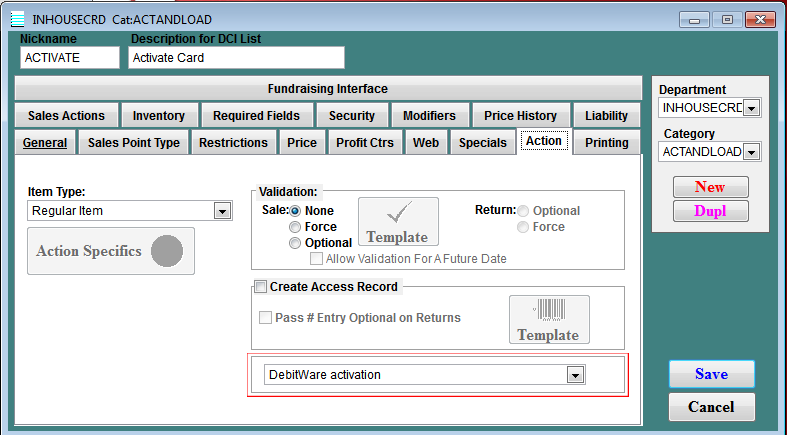Image resolution: width=787 pixels, height=435 pixels.
Task: Open the Printing tab
Action: click(606, 142)
